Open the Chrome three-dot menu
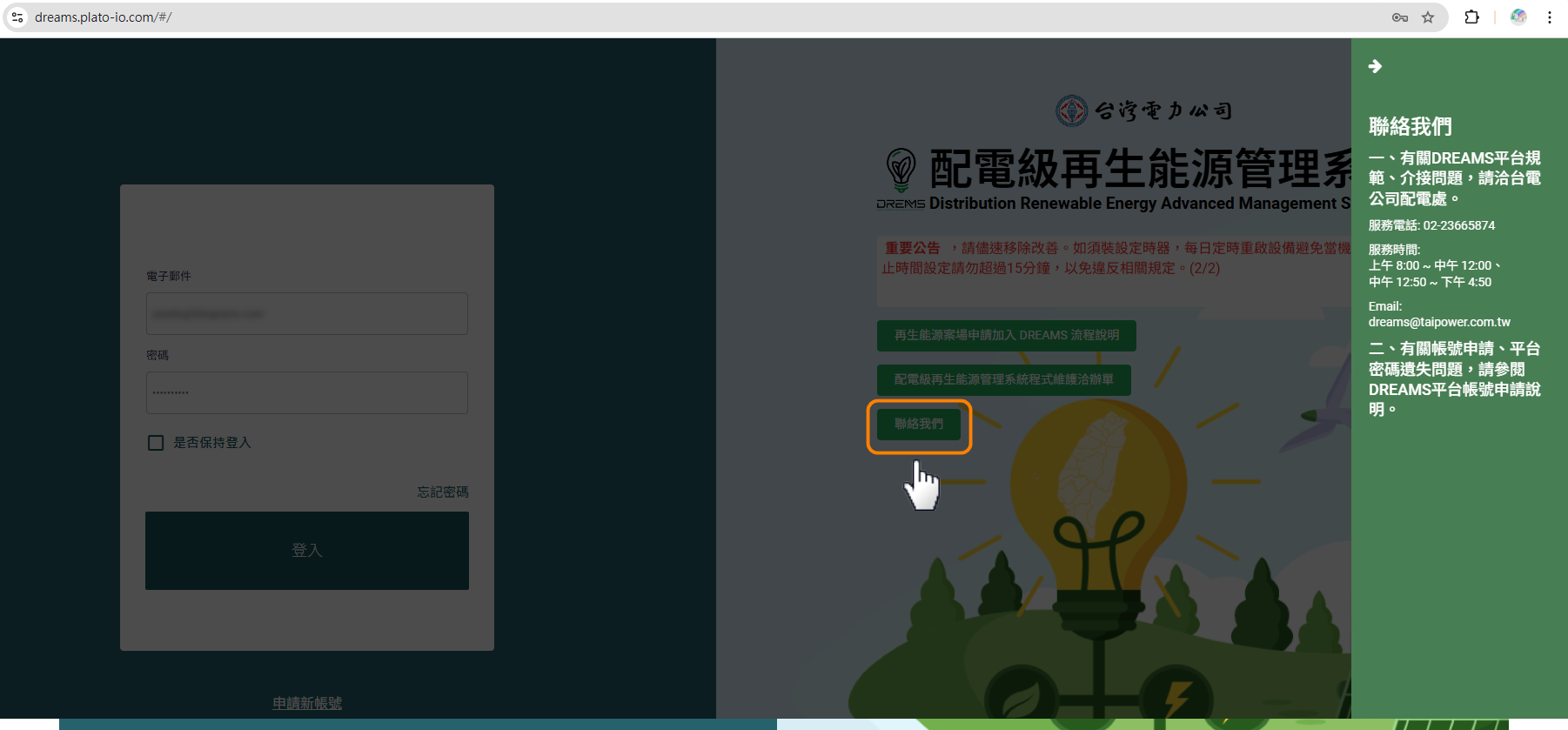Image resolution: width=1568 pixels, height=730 pixels. point(1550,17)
